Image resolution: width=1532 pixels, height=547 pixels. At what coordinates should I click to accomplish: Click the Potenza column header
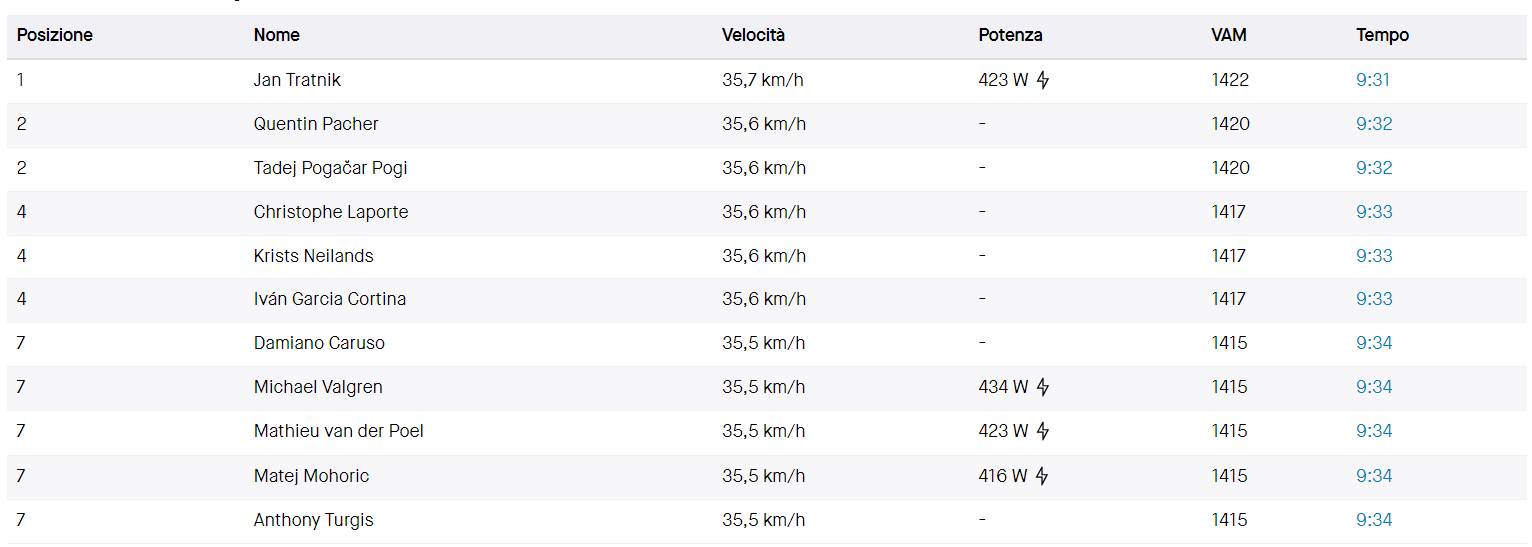(x=1010, y=35)
